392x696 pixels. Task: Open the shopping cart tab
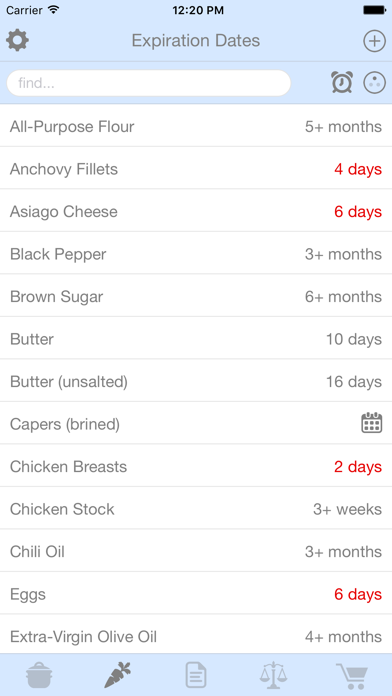(x=352, y=675)
